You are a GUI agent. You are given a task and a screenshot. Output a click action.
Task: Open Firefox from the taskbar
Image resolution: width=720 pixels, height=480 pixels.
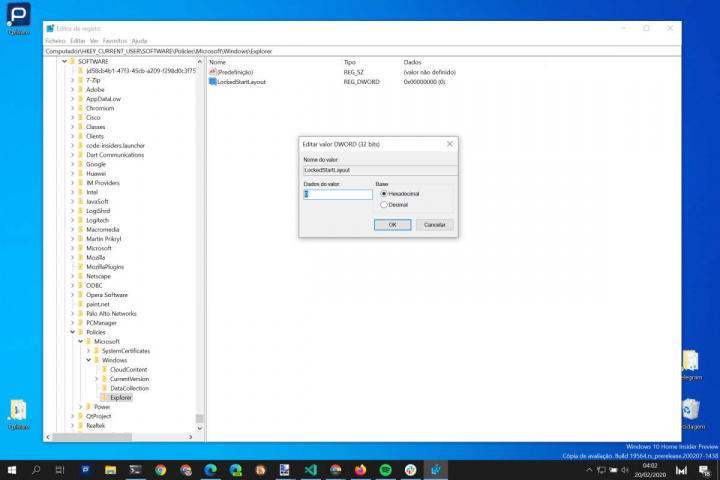360,469
